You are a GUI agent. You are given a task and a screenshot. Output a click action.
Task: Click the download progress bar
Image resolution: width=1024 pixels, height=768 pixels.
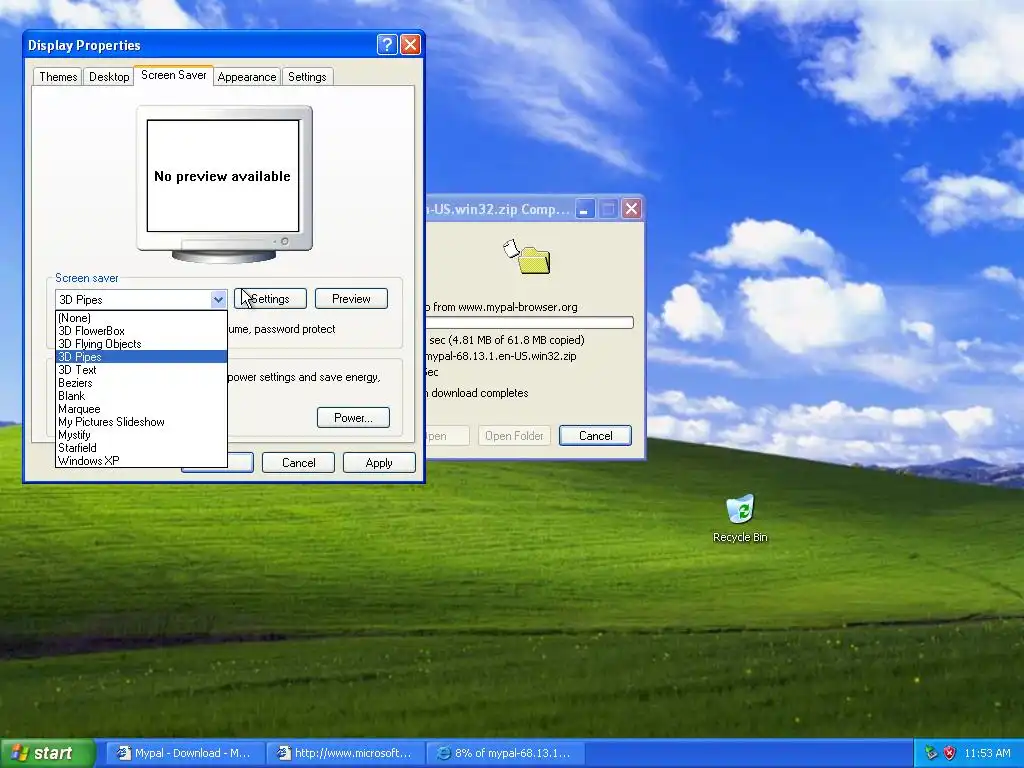point(530,323)
